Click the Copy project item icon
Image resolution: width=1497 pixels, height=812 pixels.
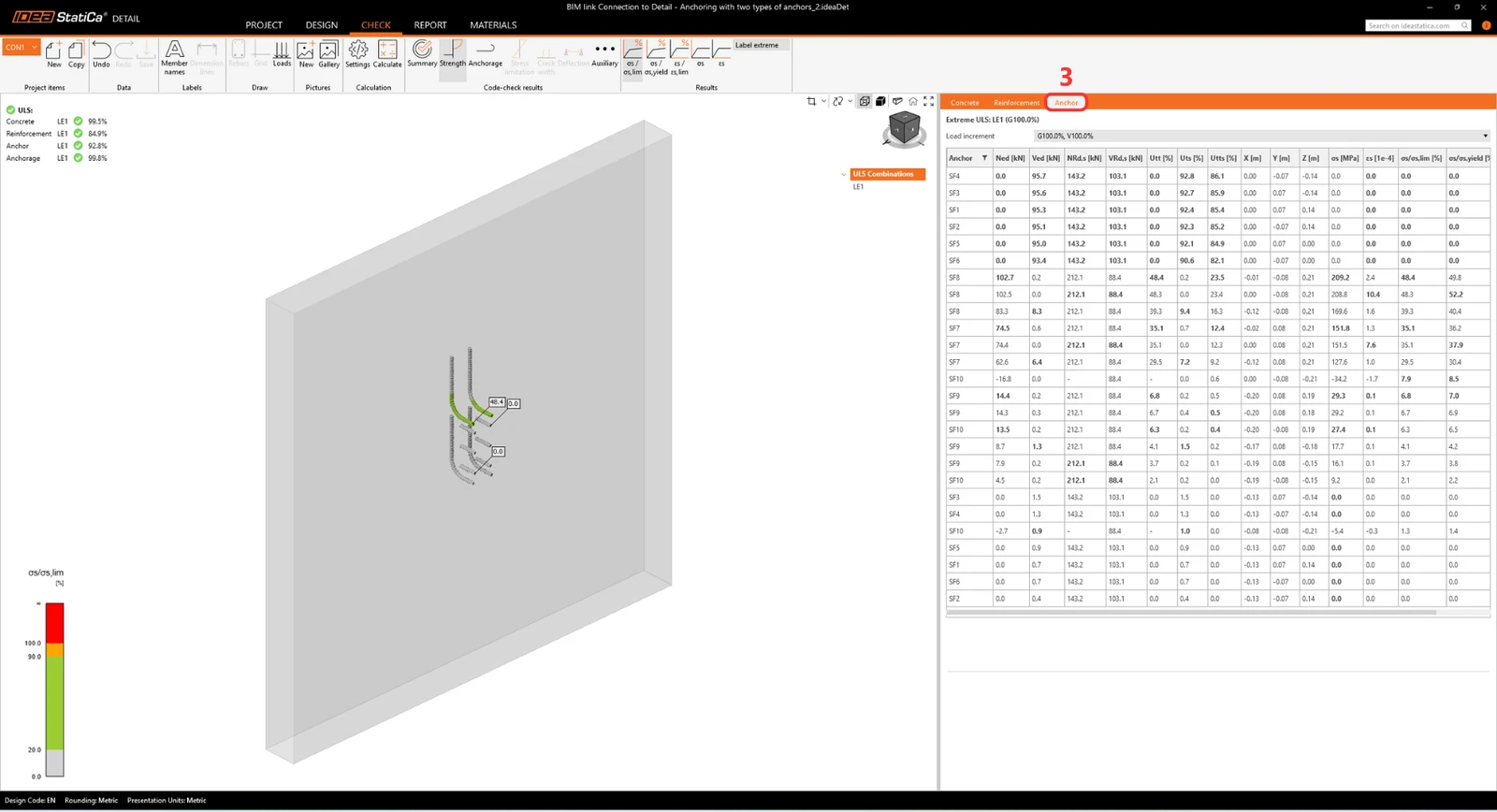coord(76,53)
